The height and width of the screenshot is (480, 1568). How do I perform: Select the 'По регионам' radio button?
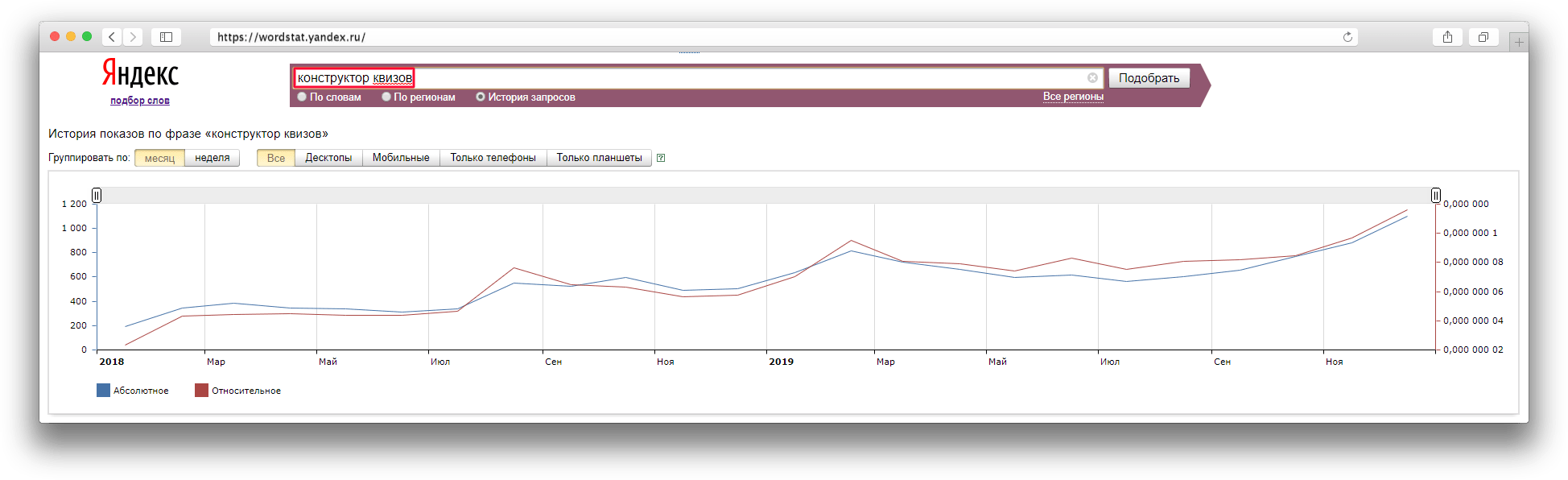[x=386, y=97]
